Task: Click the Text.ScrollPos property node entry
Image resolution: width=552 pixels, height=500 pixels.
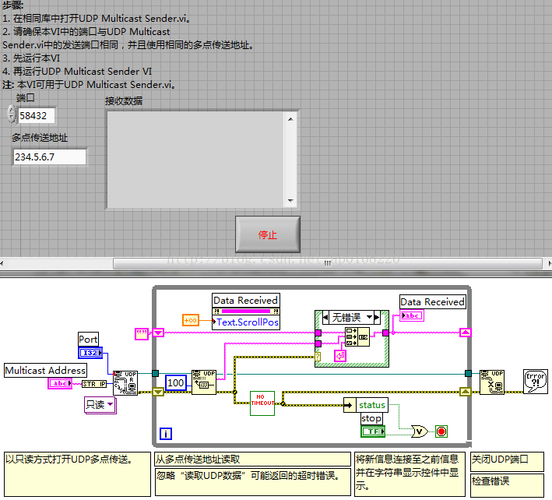Action: [x=246, y=322]
